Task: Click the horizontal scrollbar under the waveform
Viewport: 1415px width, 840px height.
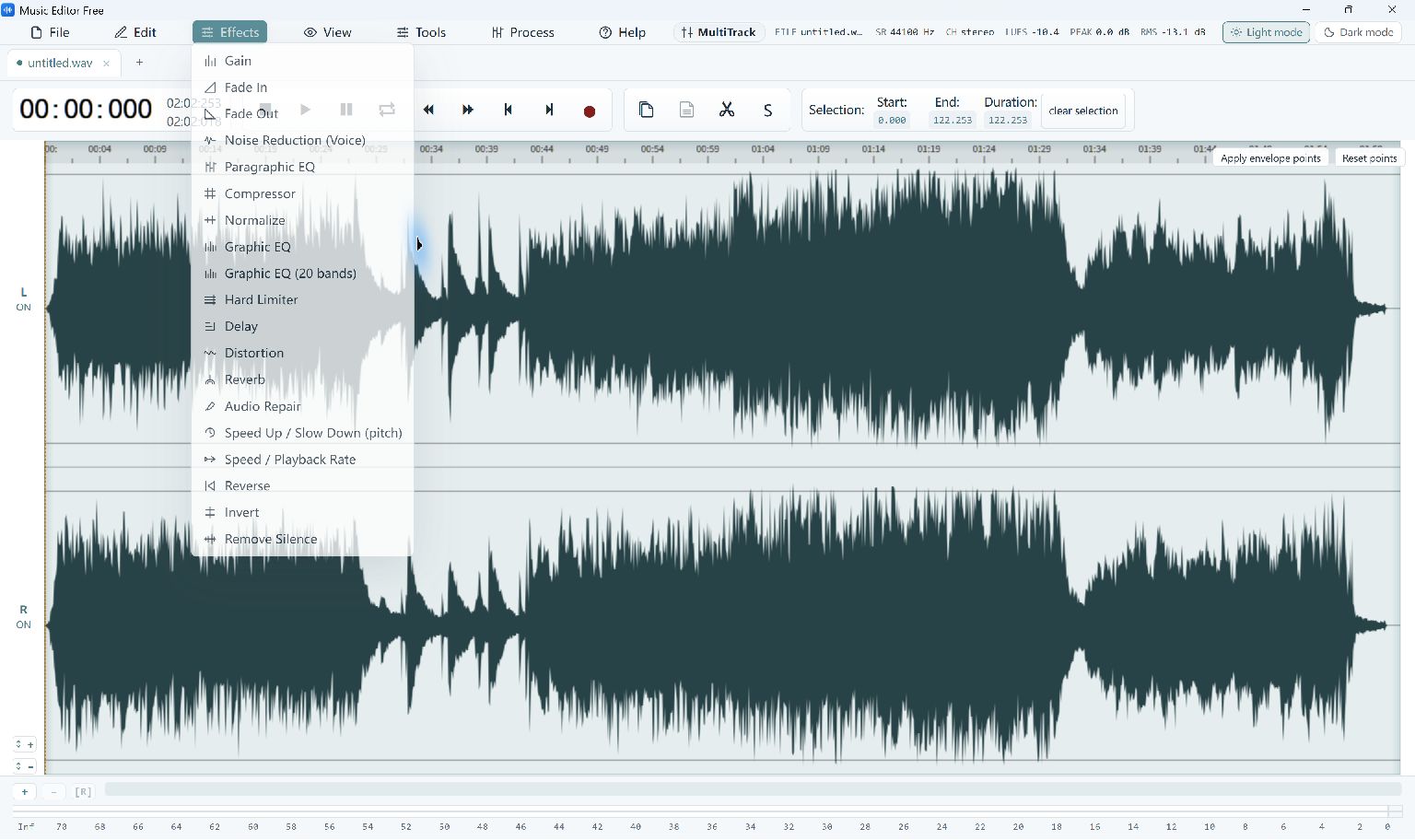Action: [x=753, y=789]
